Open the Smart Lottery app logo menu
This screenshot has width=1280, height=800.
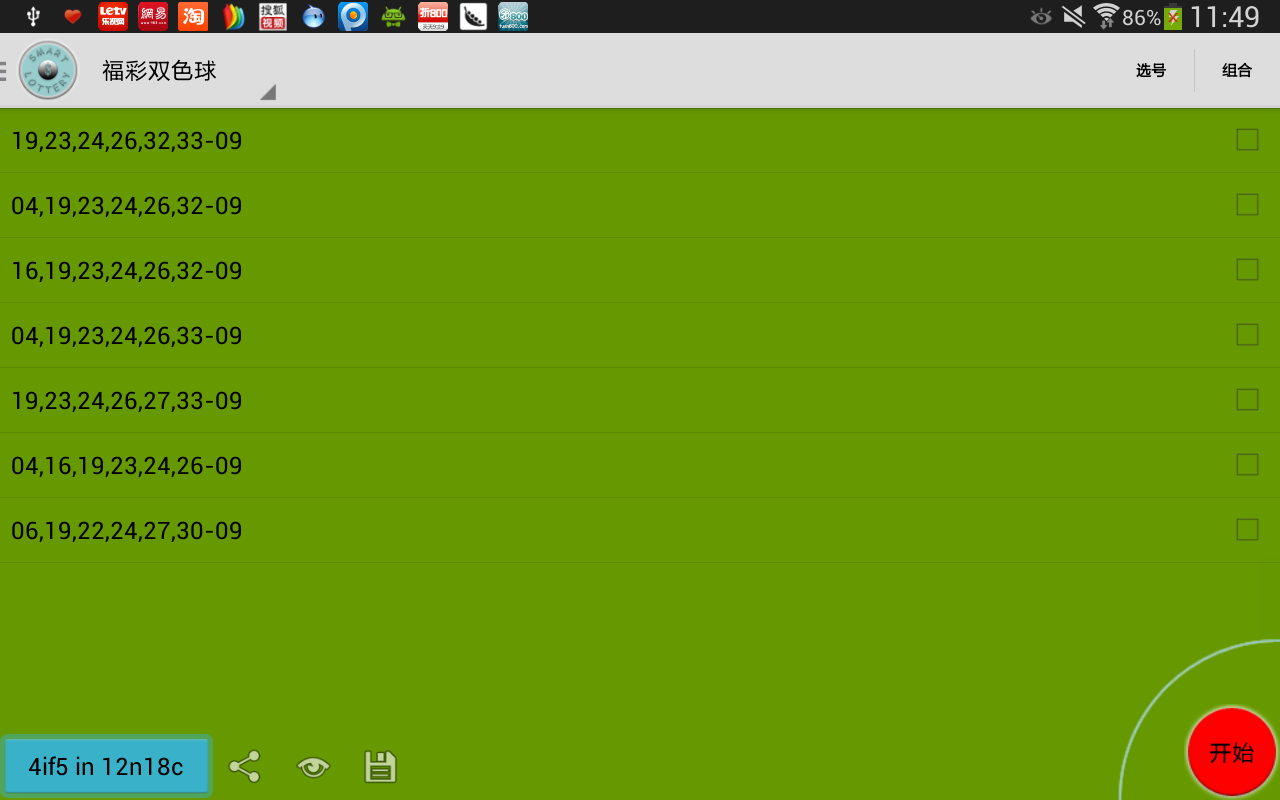pos(48,70)
